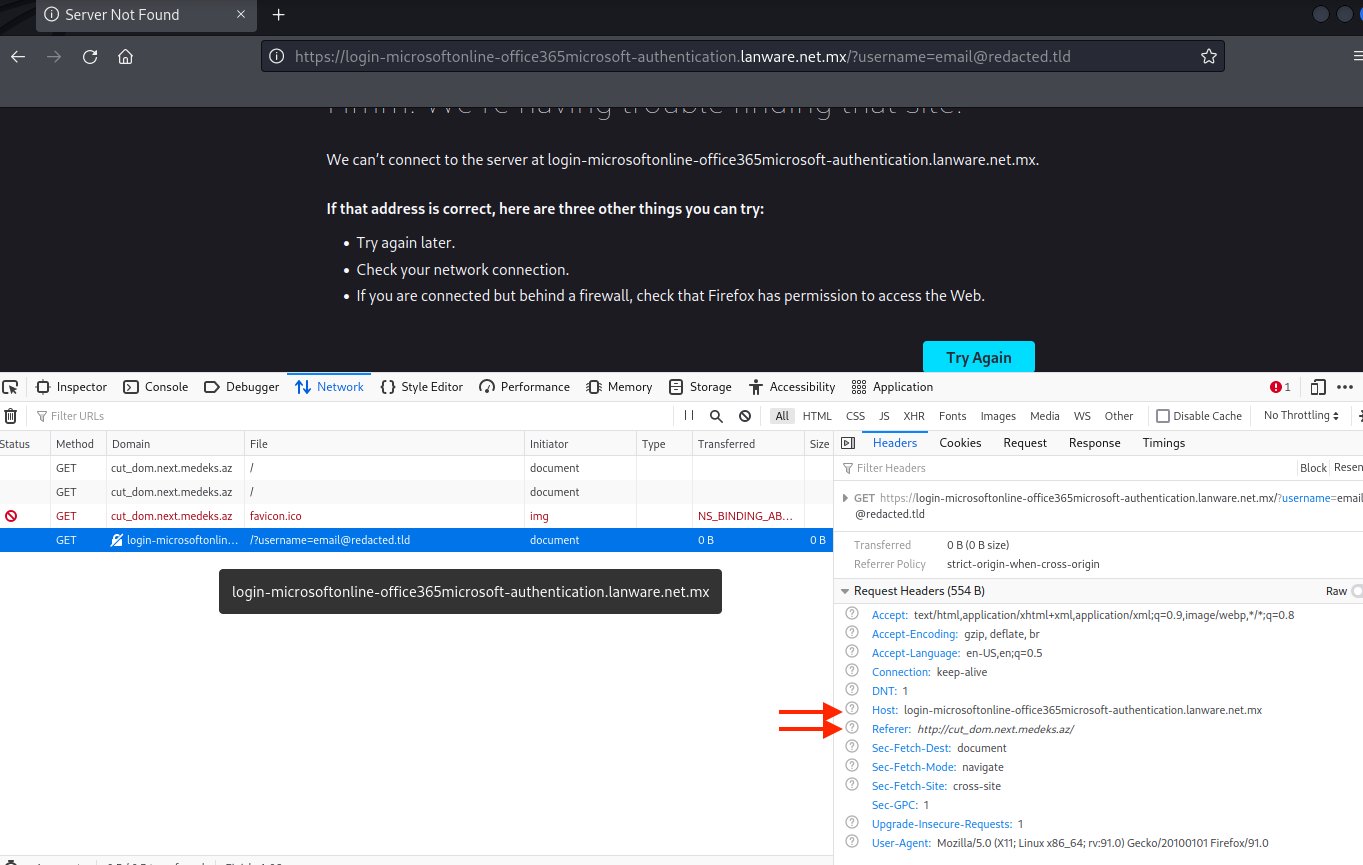The width and height of the screenshot is (1363, 865).
Task: Filter requests by Media
Action: (1044, 416)
